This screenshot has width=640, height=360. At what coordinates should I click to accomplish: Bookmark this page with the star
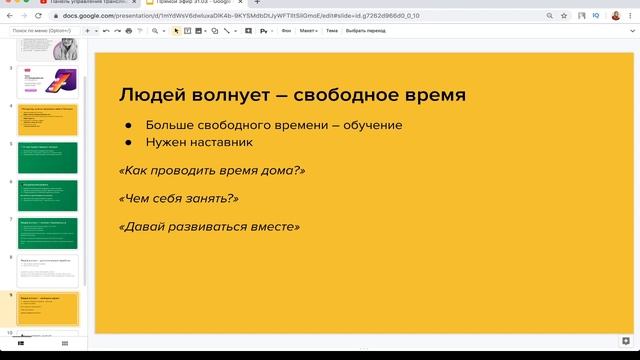point(564,16)
